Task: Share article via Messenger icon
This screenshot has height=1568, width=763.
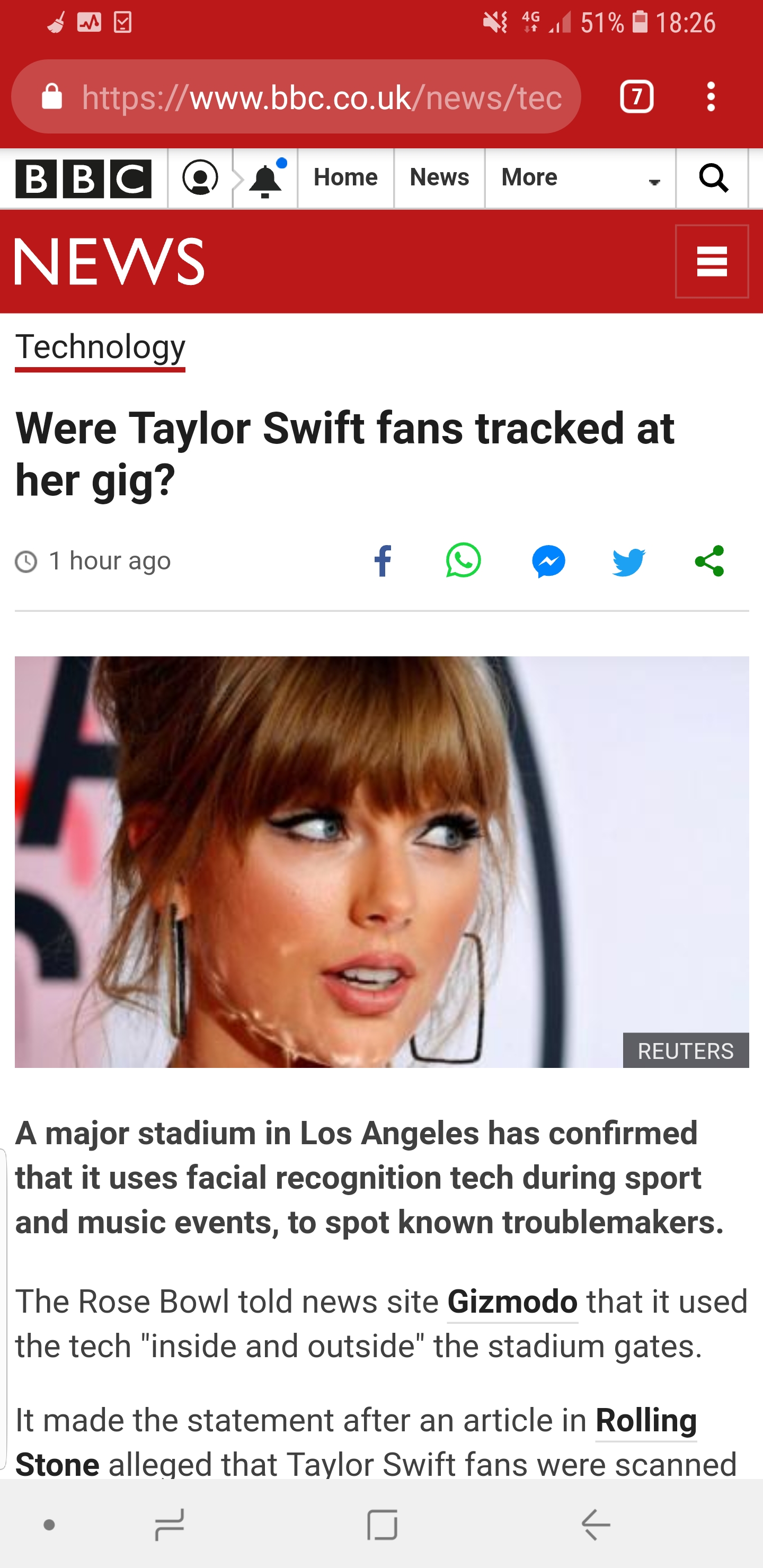Action: click(x=548, y=561)
